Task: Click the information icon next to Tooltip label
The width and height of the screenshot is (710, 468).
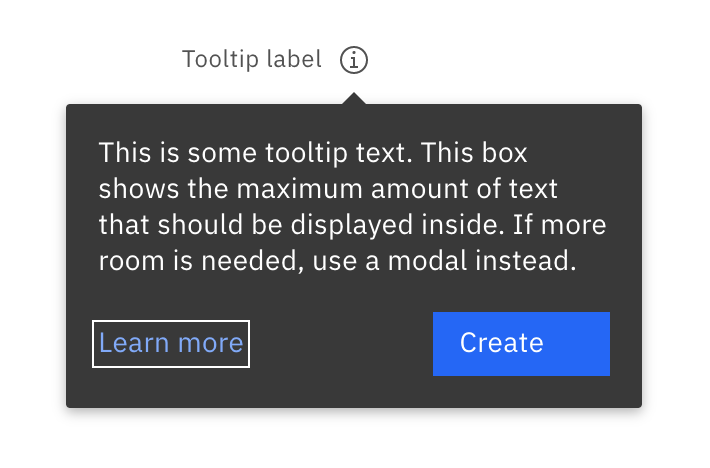Action: (x=354, y=60)
